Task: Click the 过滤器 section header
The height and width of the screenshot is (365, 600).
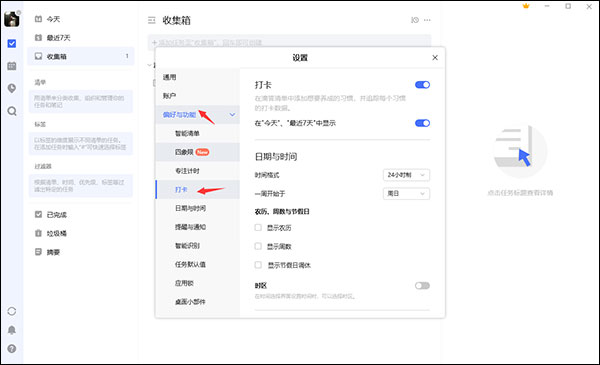Action: [x=43, y=166]
